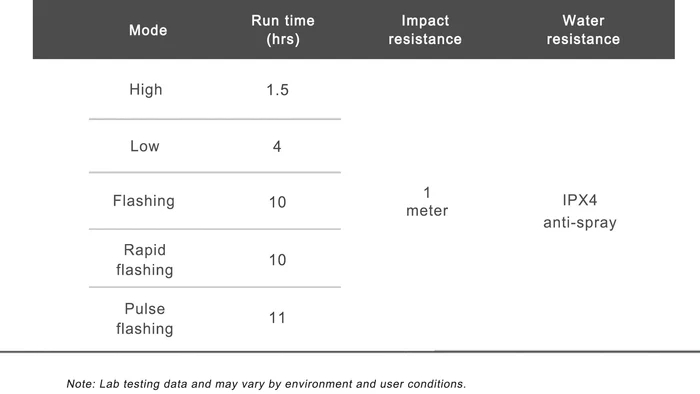Select the High mode row label
This screenshot has width=700, height=394.
click(x=146, y=90)
